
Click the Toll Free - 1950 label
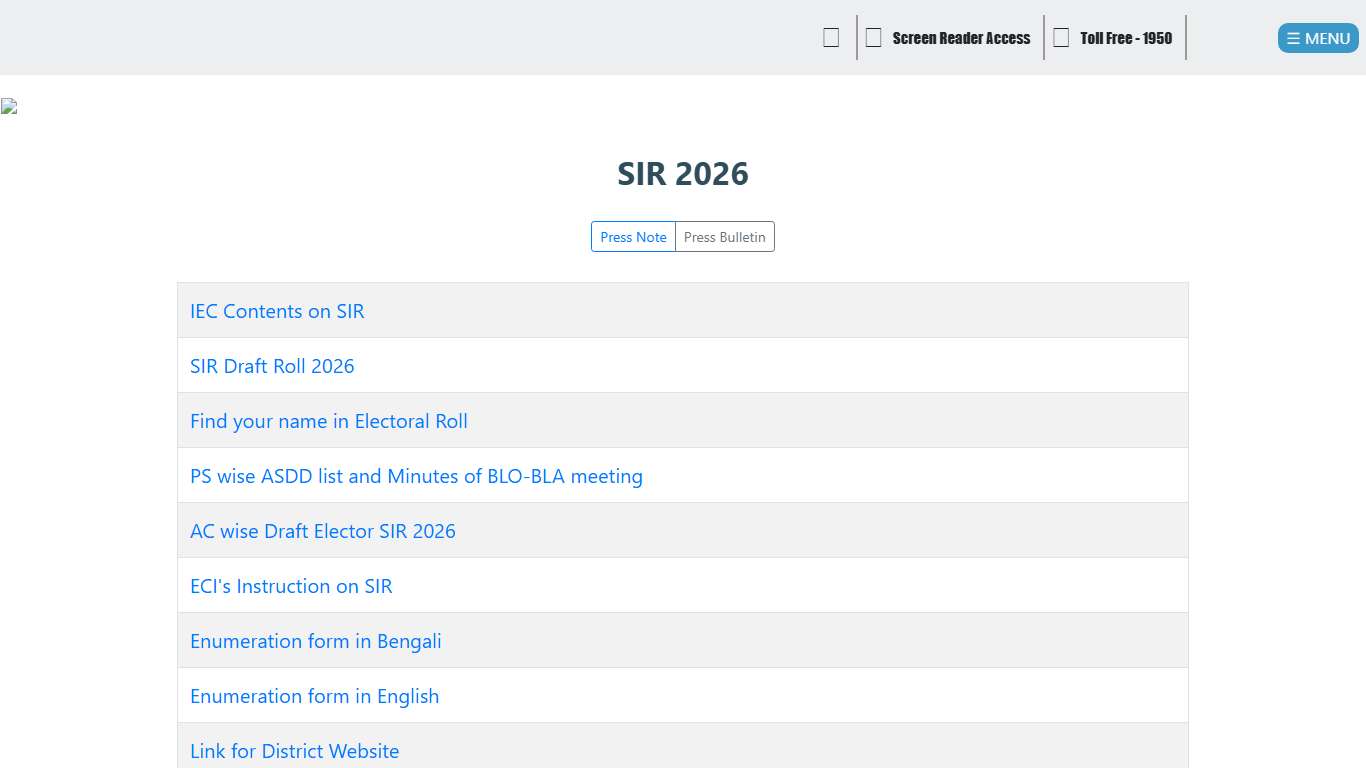tap(1125, 38)
